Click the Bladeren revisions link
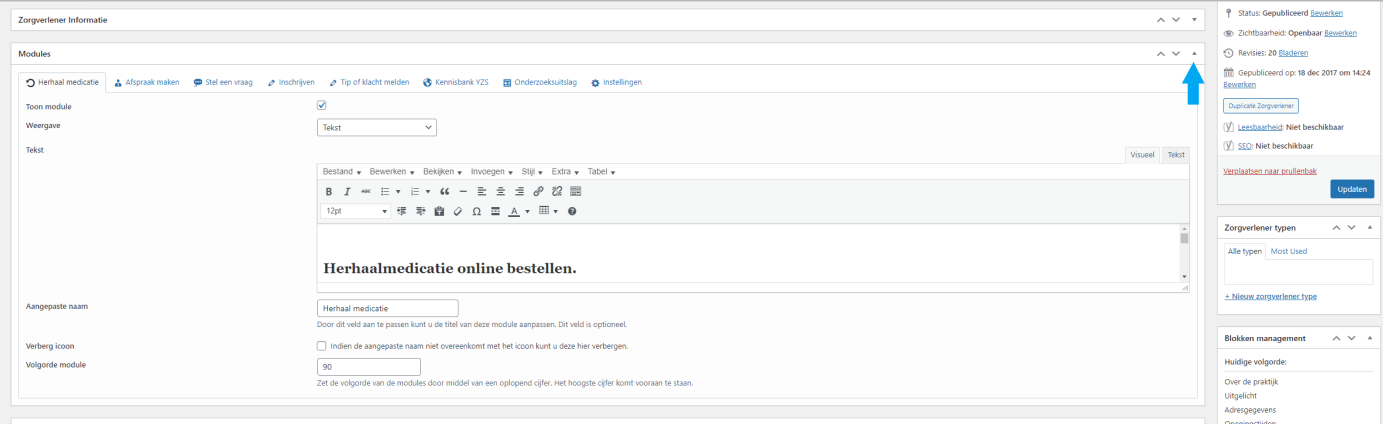The image size is (1383, 424). click(1293, 53)
